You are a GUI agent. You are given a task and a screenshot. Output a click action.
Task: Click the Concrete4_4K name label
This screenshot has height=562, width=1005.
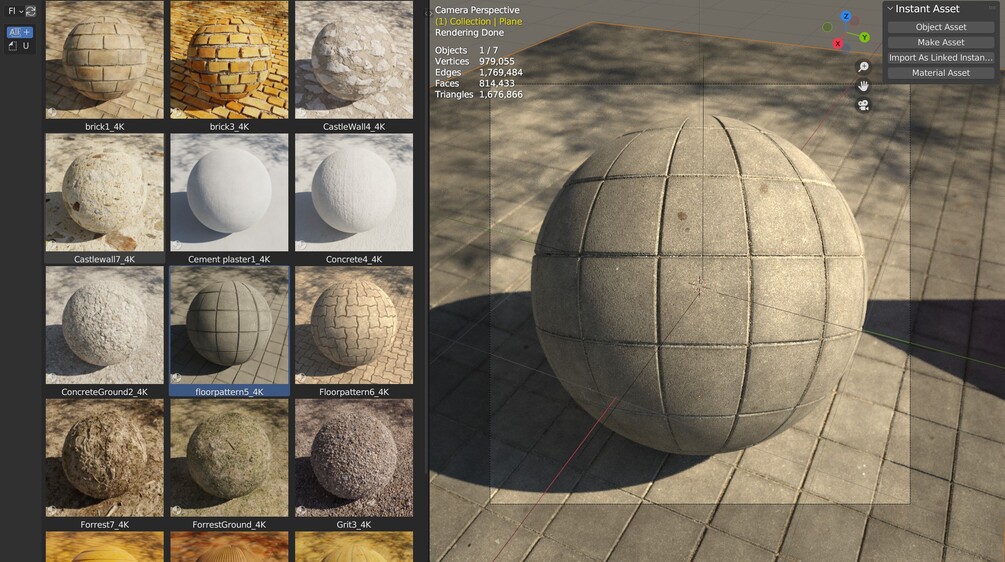[354, 260]
